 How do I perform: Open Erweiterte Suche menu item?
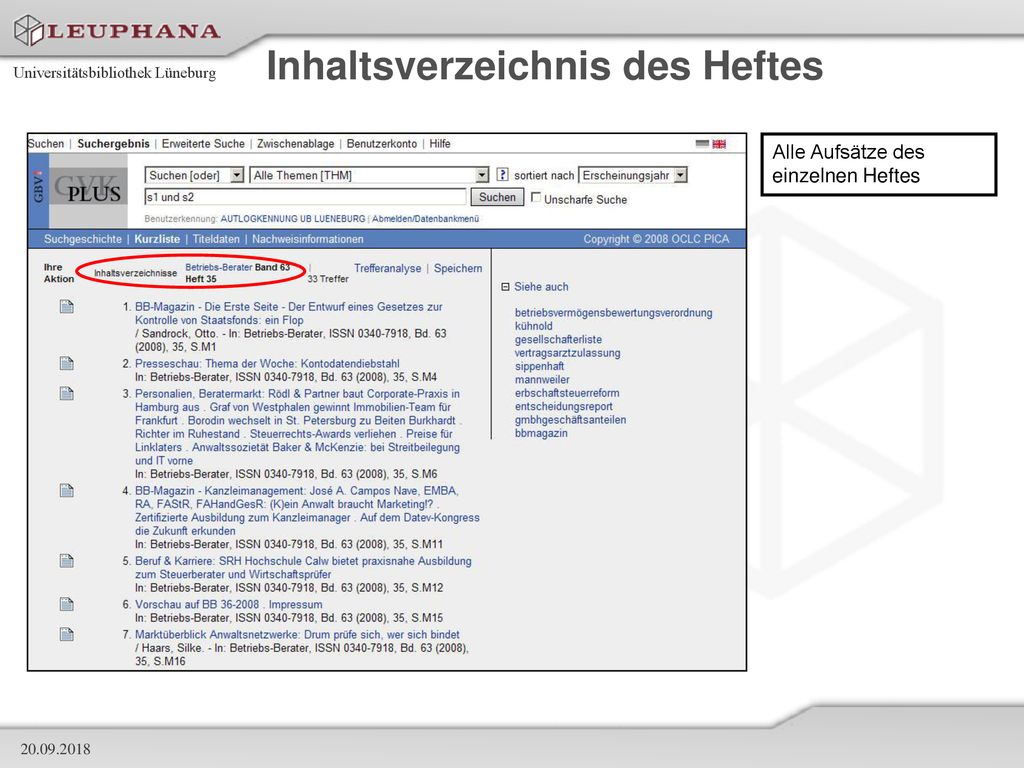click(x=203, y=144)
